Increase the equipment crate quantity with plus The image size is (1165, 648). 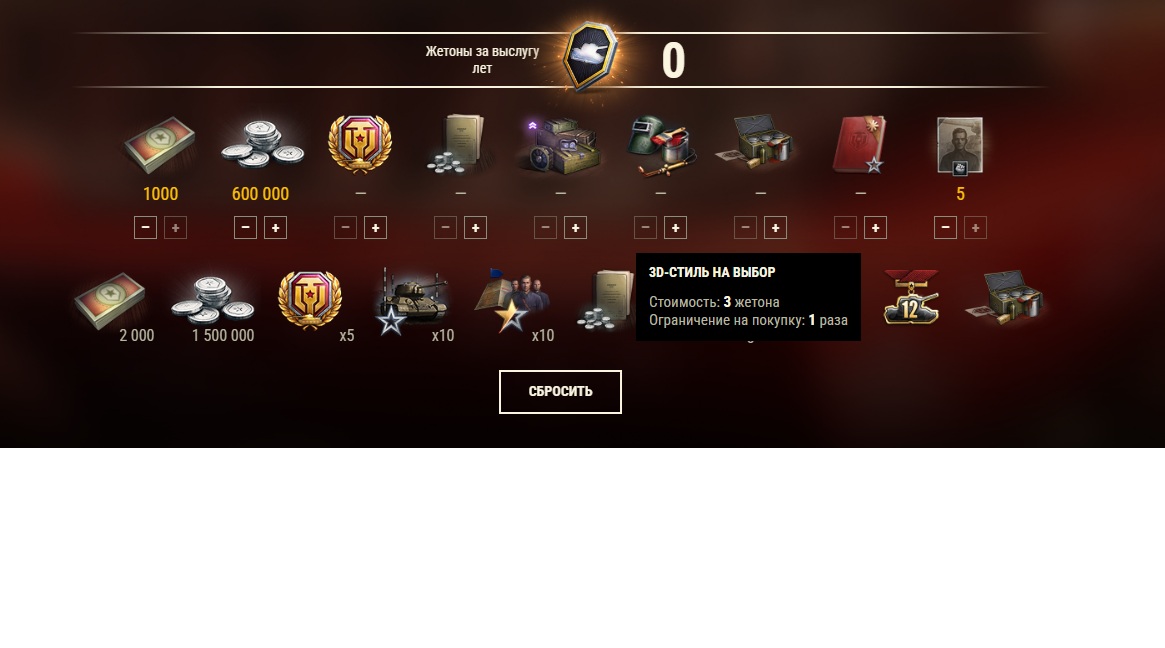click(575, 227)
